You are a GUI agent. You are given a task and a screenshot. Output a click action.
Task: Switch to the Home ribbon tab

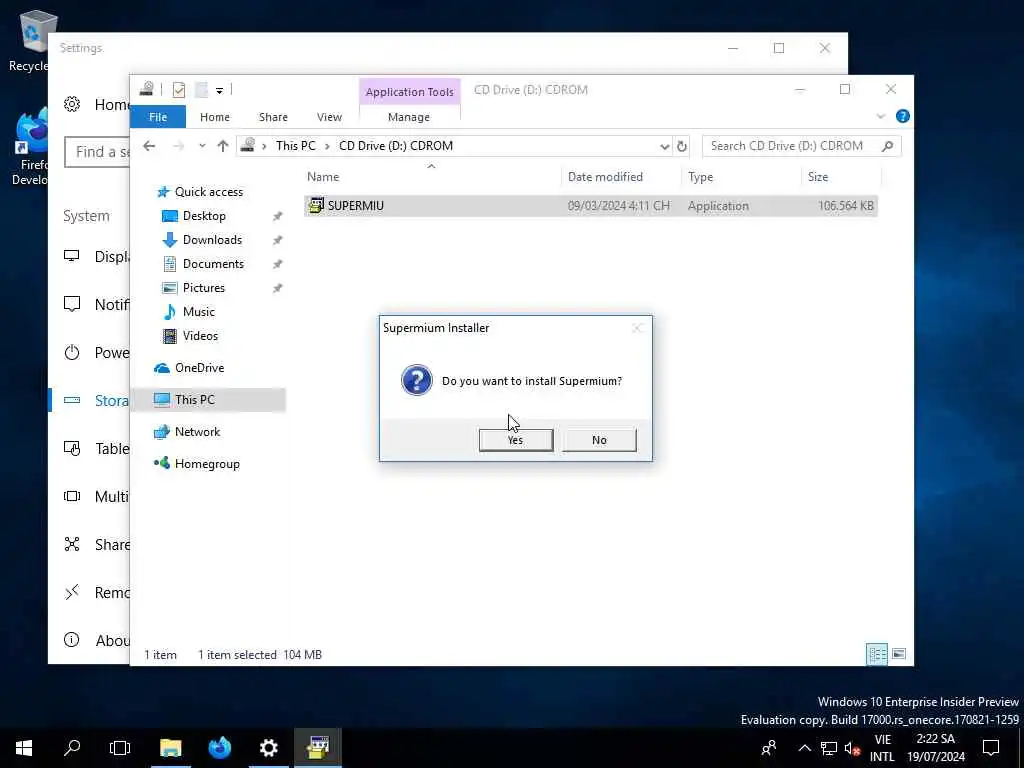point(215,117)
